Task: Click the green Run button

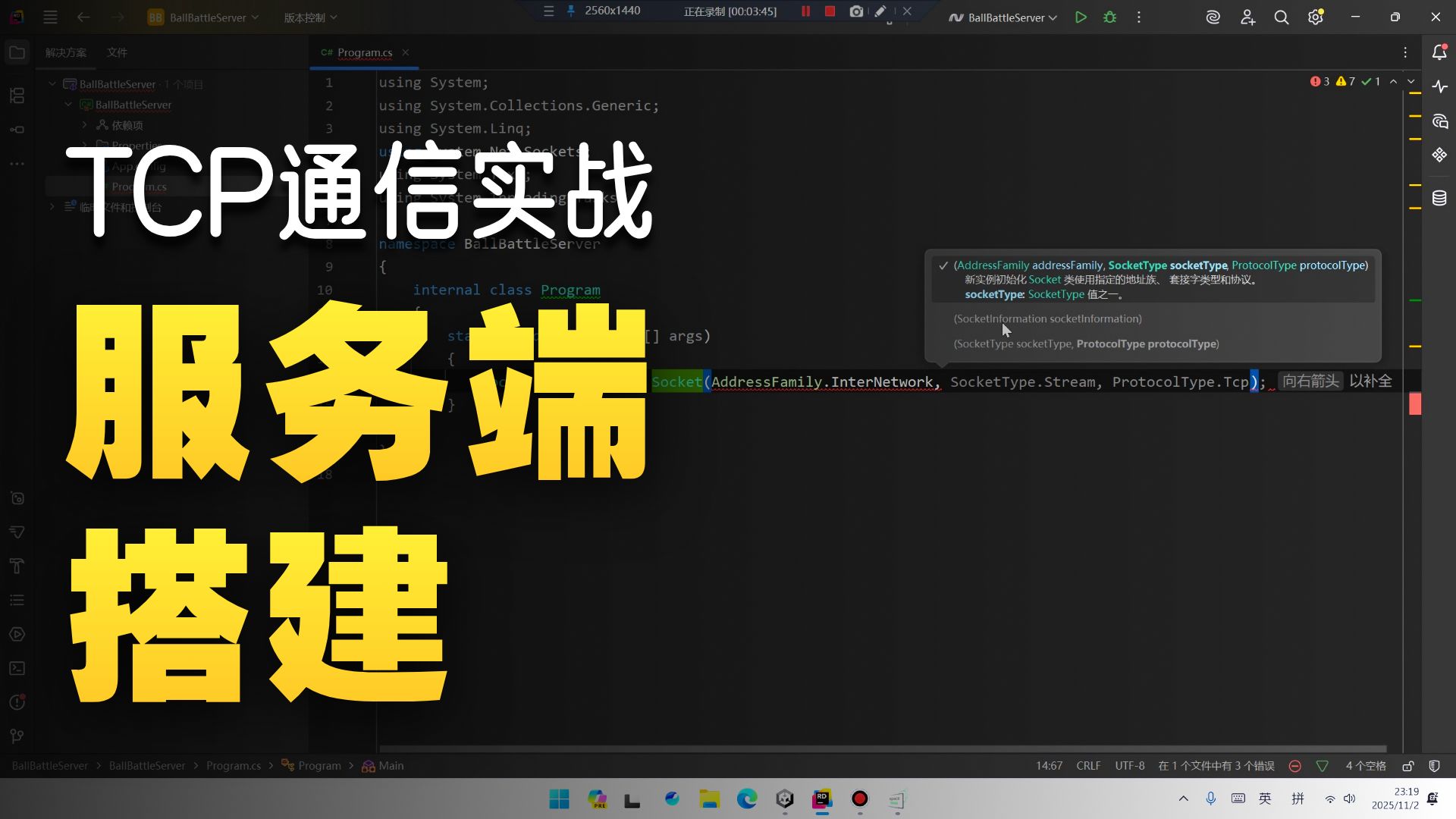Action: point(1081,17)
